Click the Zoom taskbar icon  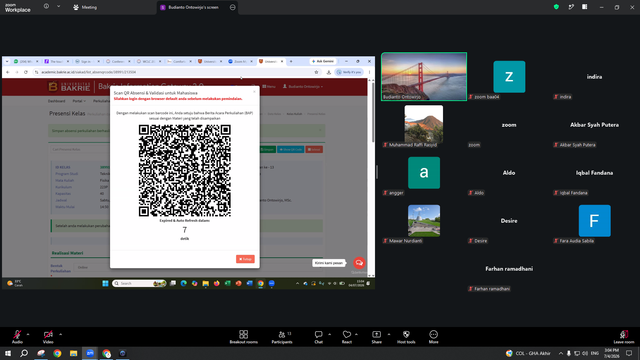pyautogui.click(x=90, y=353)
